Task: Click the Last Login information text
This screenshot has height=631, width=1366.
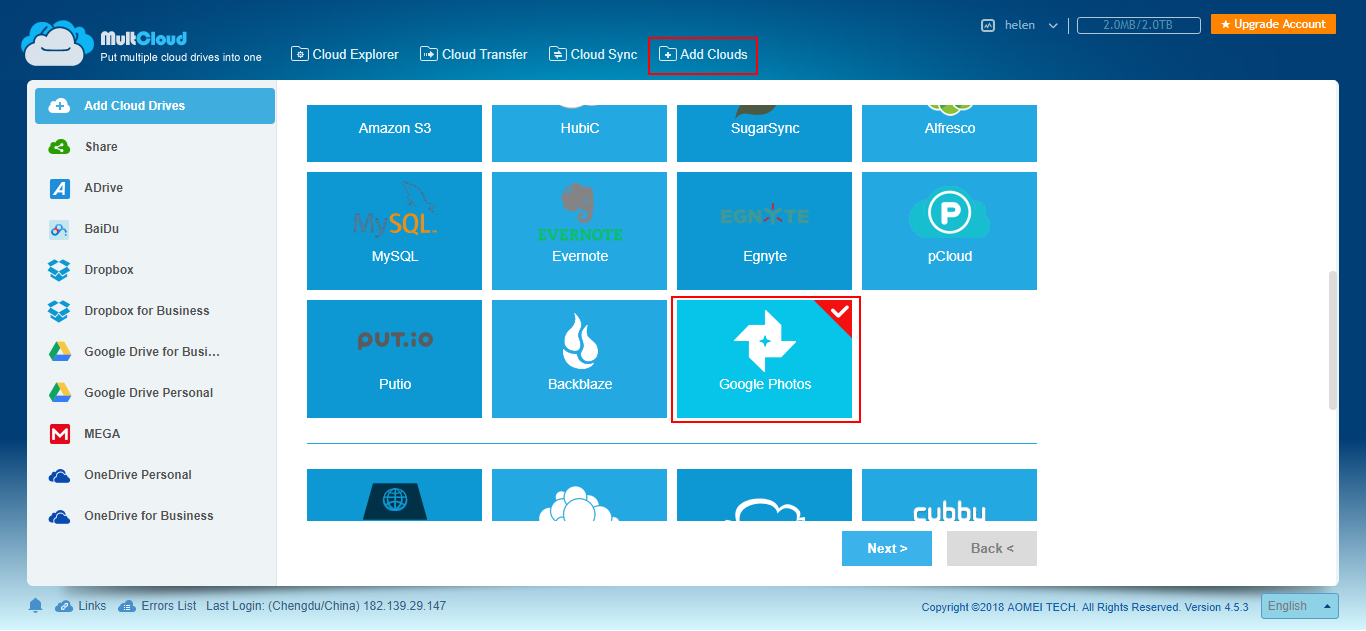Action: (x=326, y=606)
